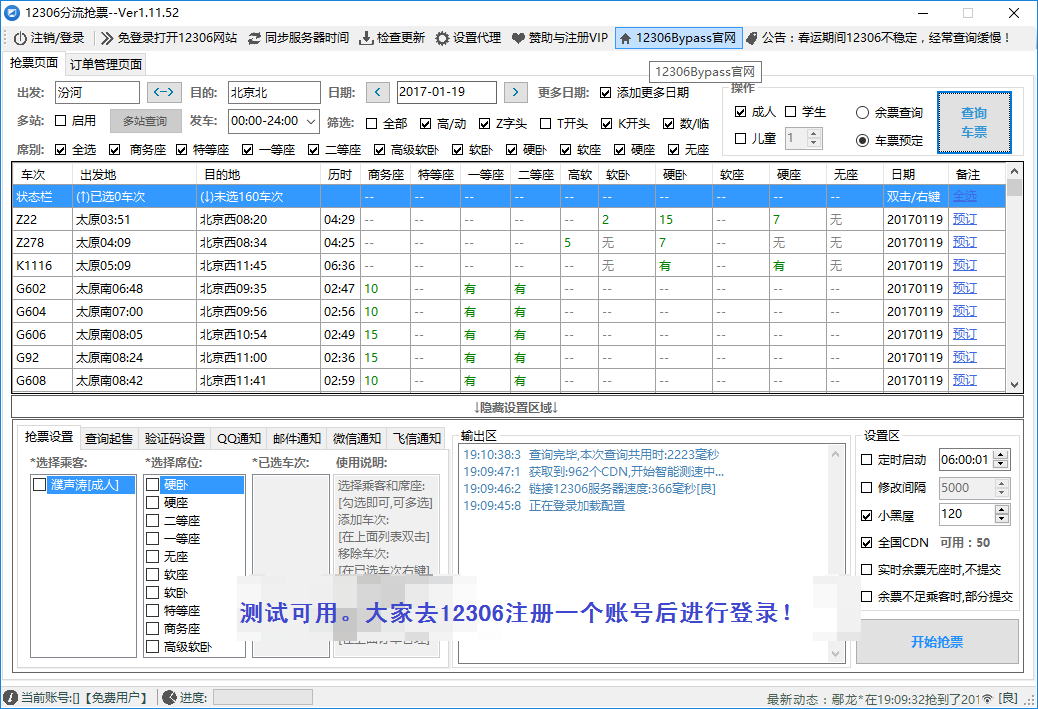
Task: Open the 验证码设置 tab
Action: [175, 438]
